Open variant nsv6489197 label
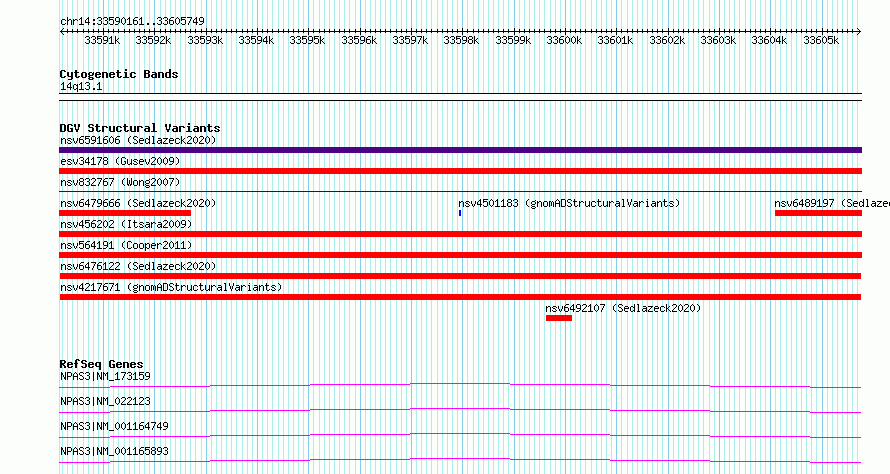The width and height of the screenshot is (890, 474). click(x=832, y=203)
